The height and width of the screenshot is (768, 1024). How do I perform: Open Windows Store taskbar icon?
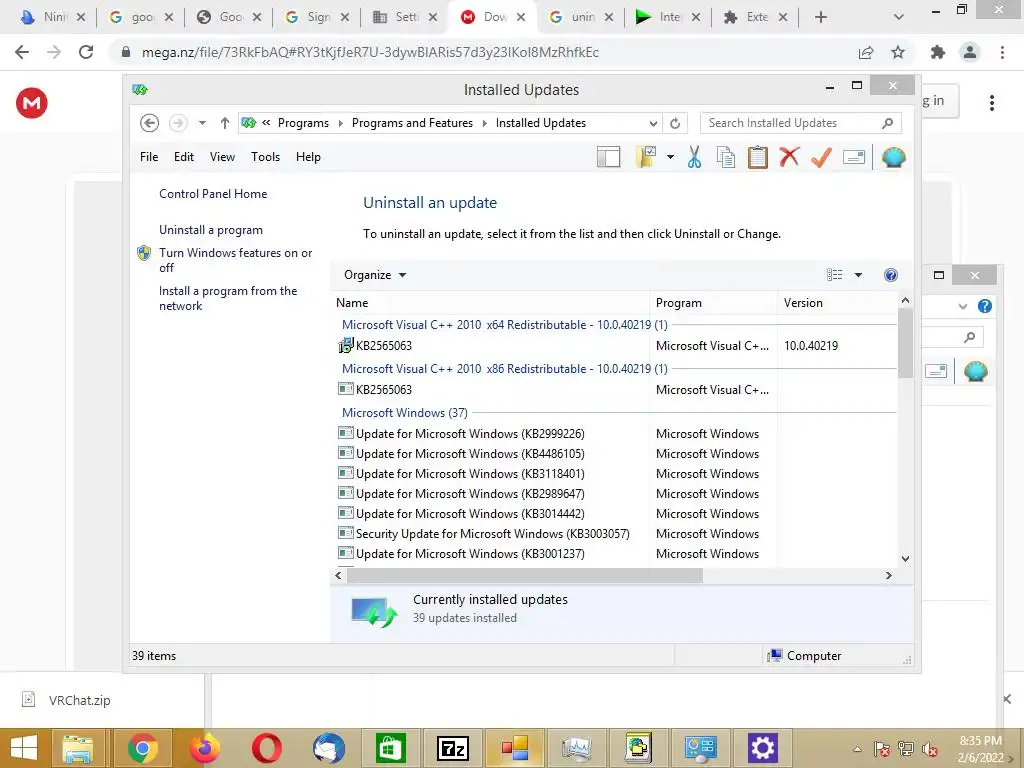[x=391, y=748]
